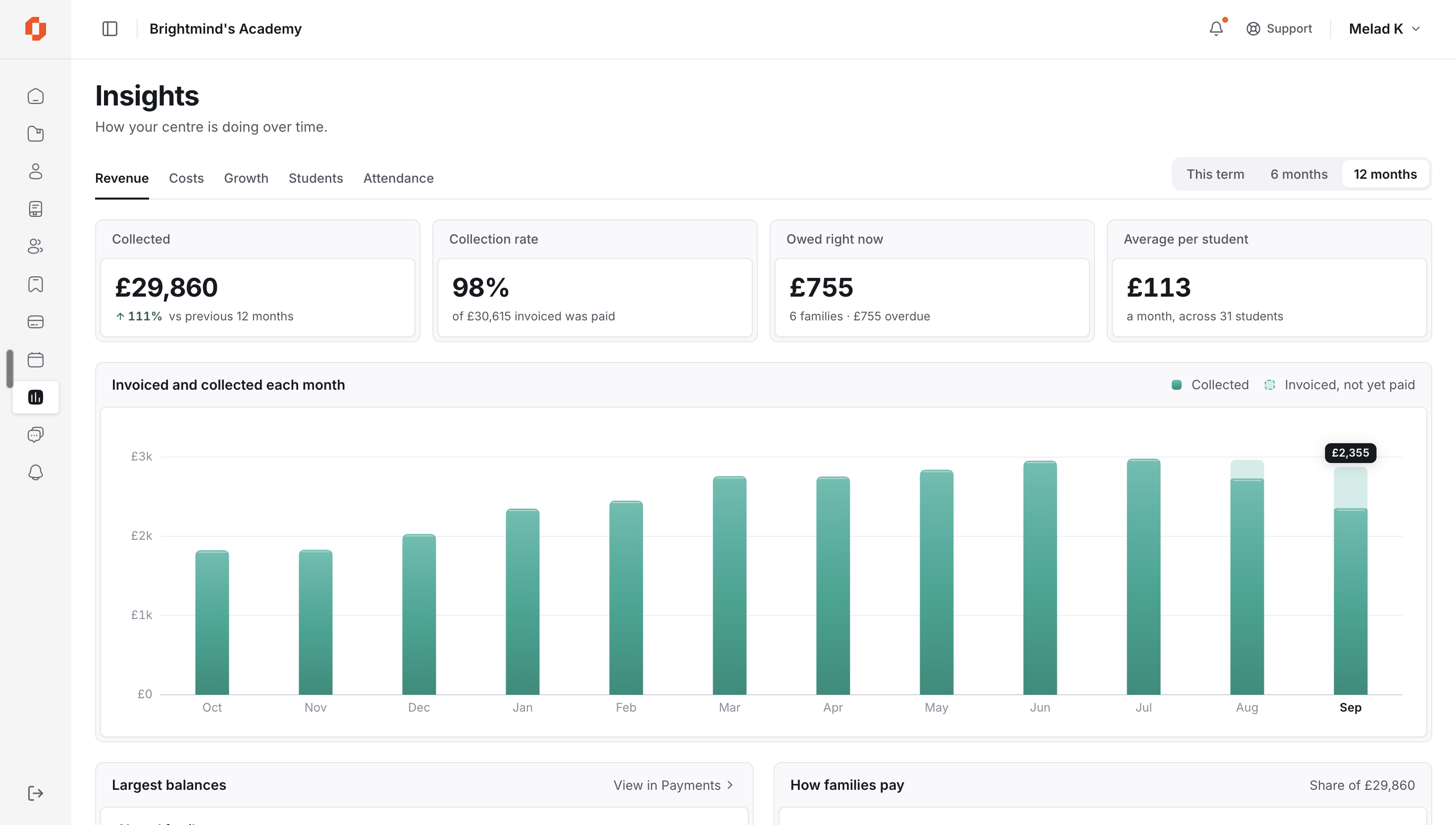Open the payment card icon in sidebar

[x=36, y=322]
